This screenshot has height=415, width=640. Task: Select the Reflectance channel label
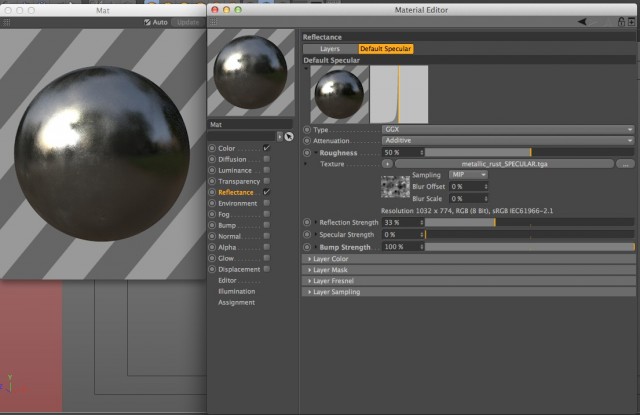236,192
